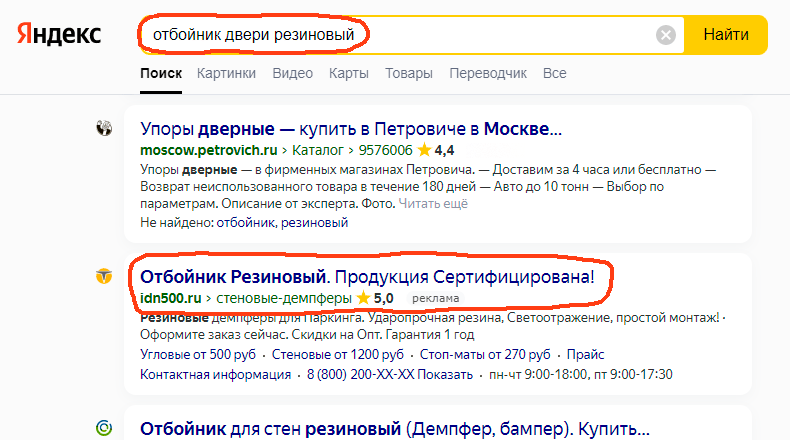Go to the Карты tab
The height and width of the screenshot is (440, 790).
point(349,74)
